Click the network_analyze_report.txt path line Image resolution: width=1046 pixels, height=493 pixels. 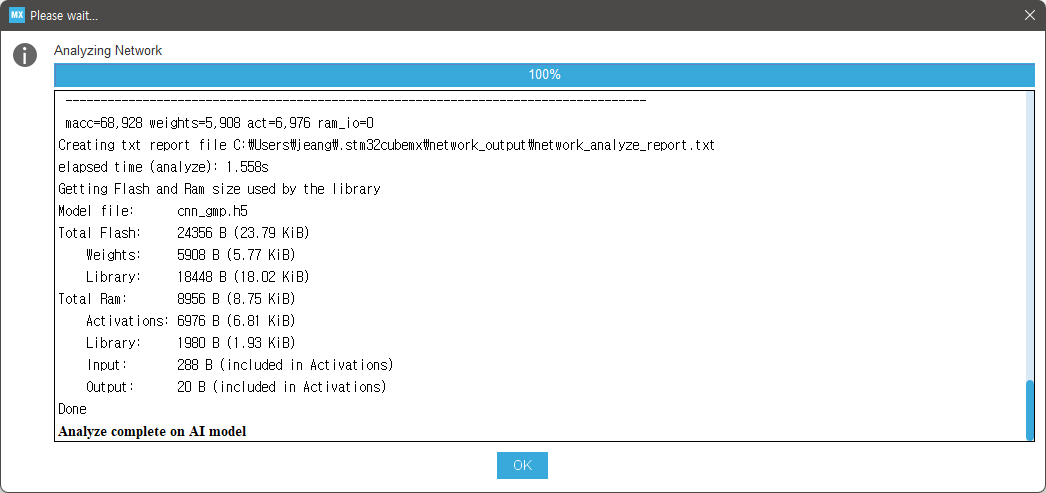[x=386, y=145]
